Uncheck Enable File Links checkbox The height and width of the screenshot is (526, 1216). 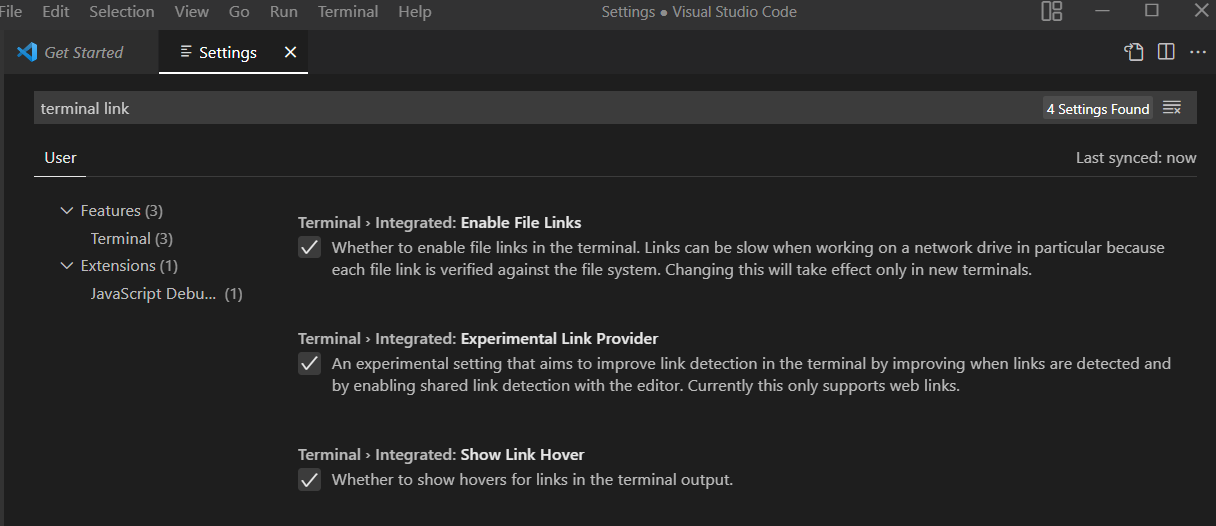click(310, 248)
